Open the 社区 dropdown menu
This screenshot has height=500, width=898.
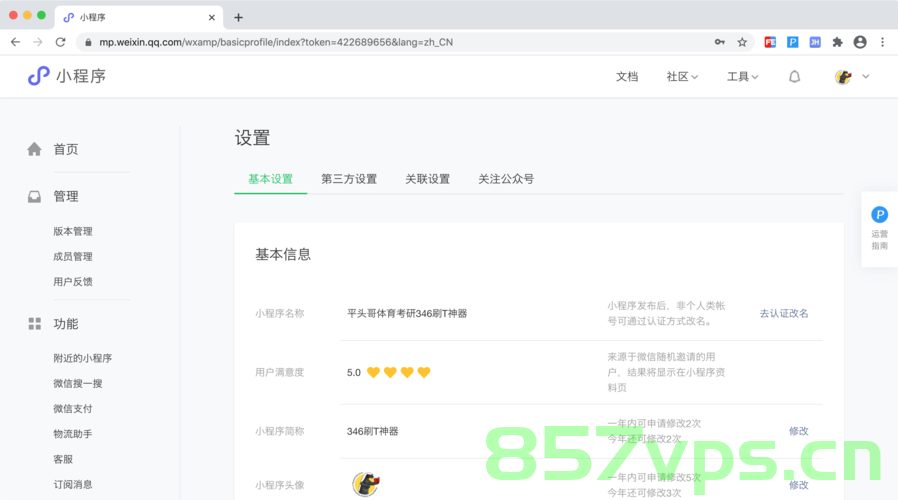[682, 77]
